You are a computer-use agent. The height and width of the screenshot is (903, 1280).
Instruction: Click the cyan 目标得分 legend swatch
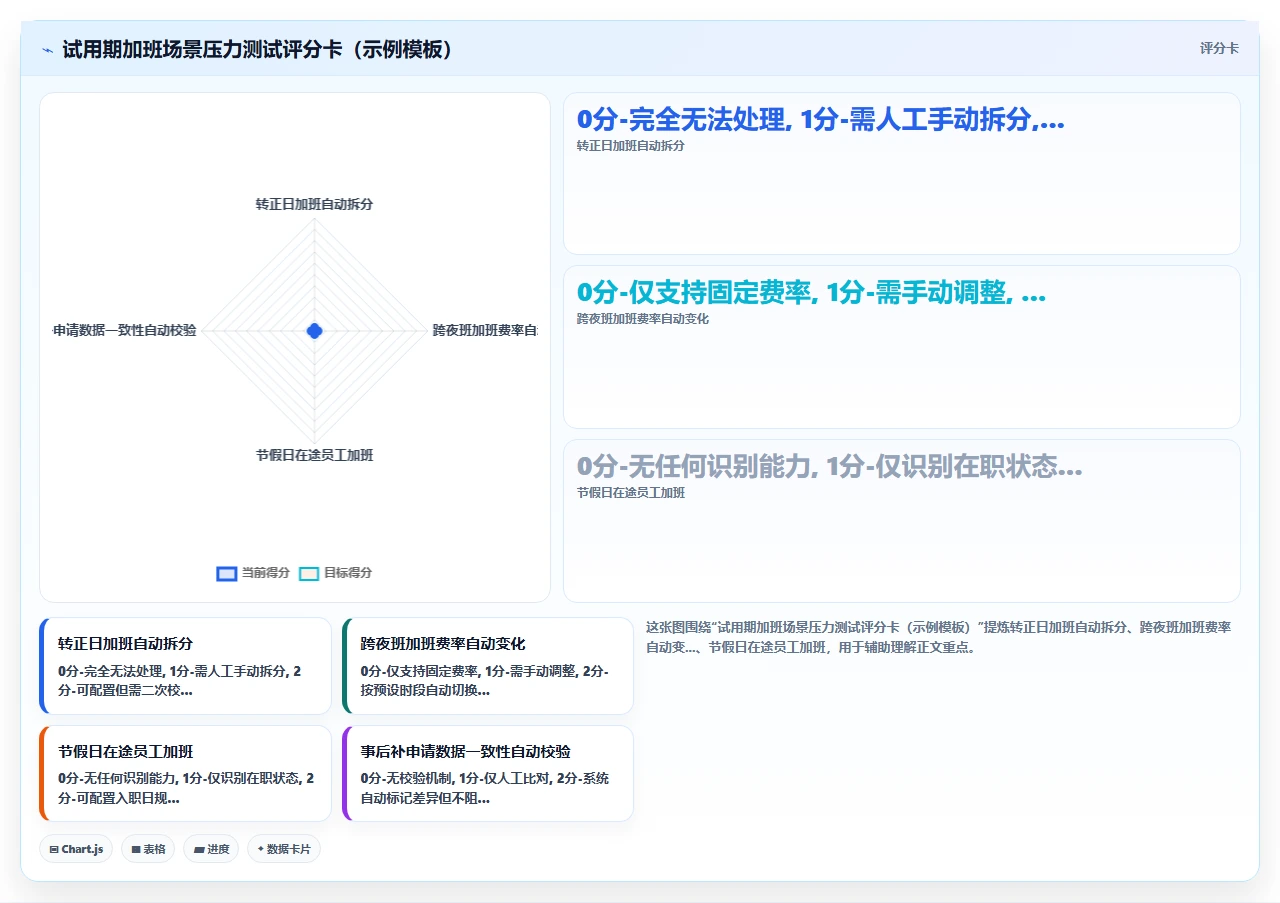click(x=309, y=573)
